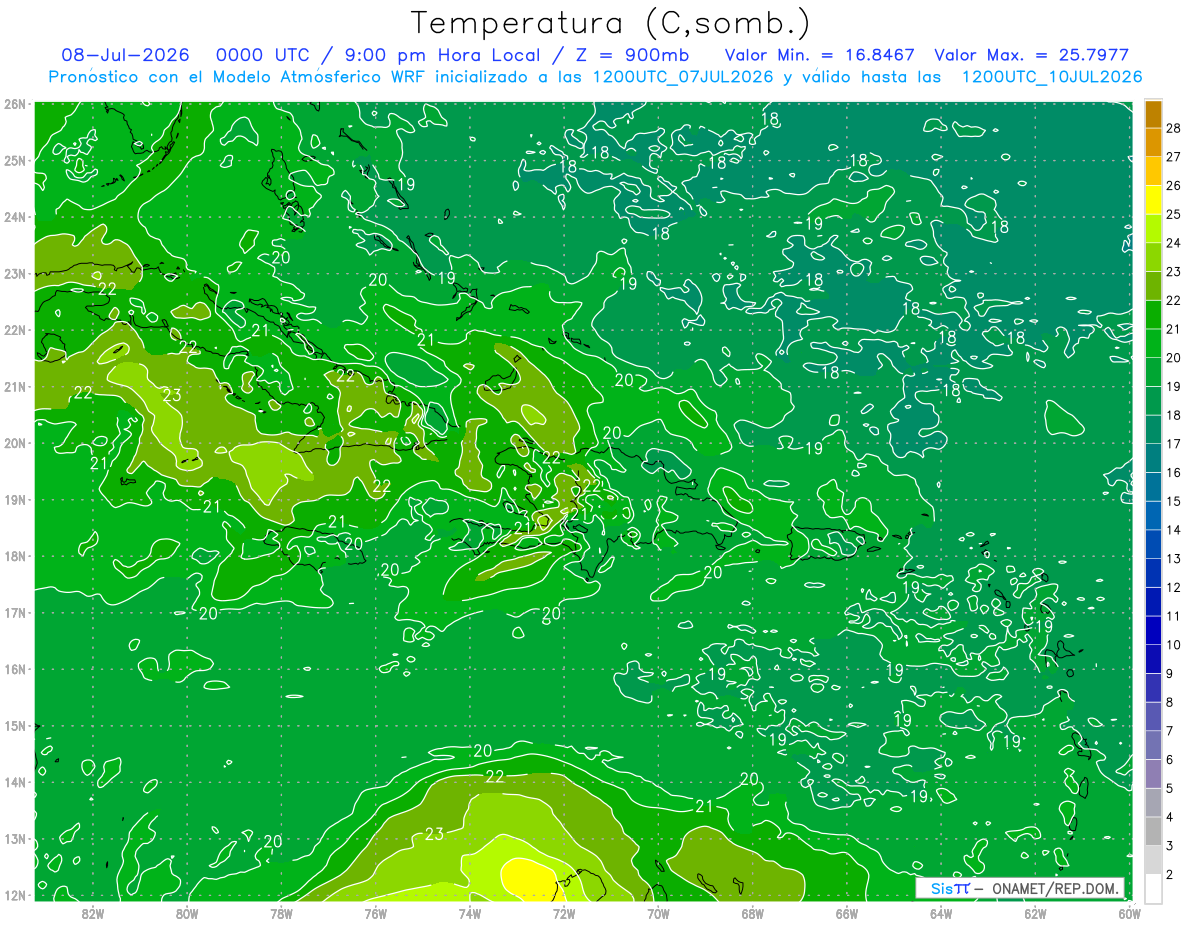The image size is (1200, 927).
Task: Click the "80W" longitude axis label
Action: coord(187,912)
